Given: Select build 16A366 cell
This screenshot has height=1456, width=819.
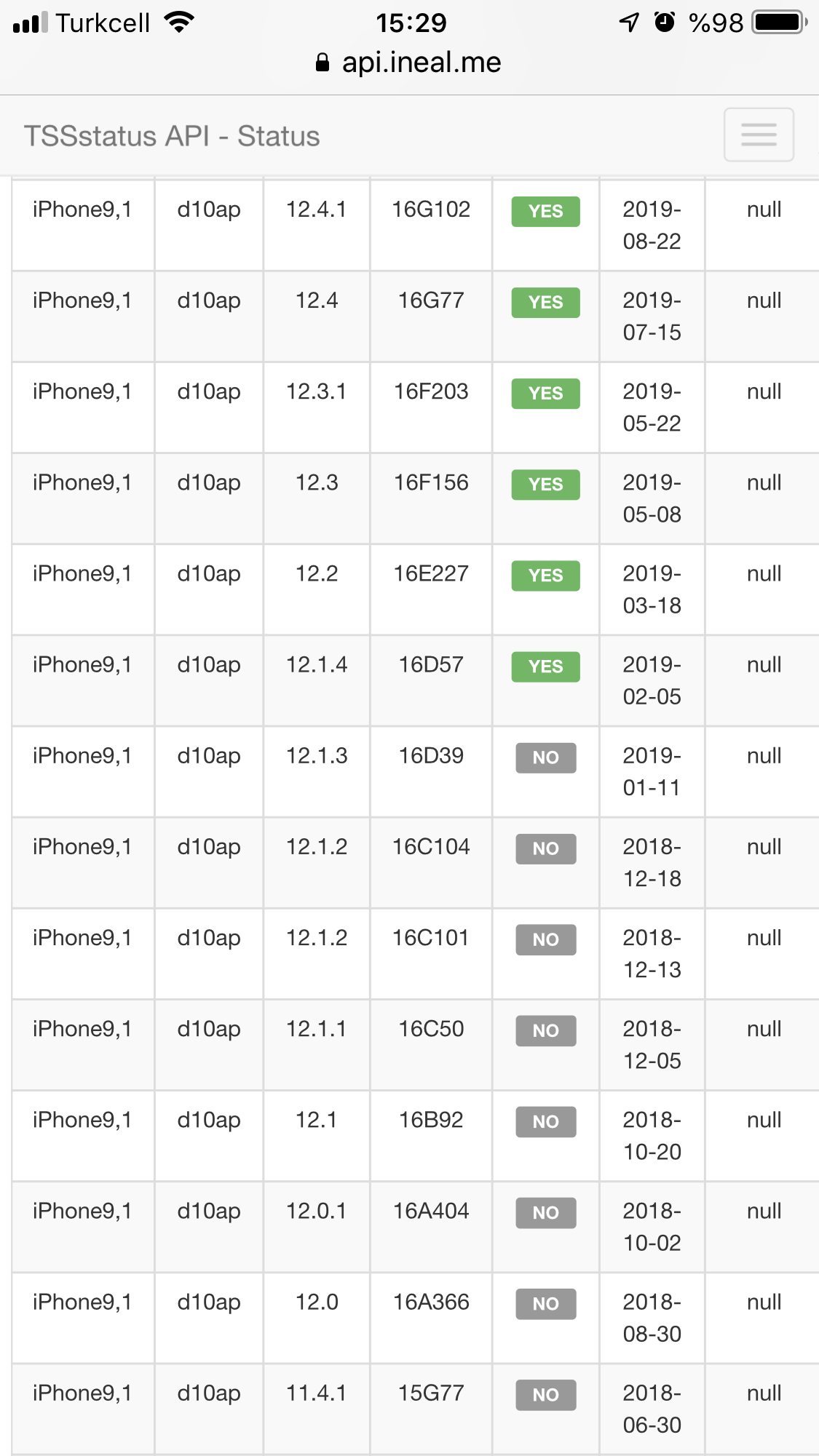Looking at the screenshot, I should pos(431,1318).
